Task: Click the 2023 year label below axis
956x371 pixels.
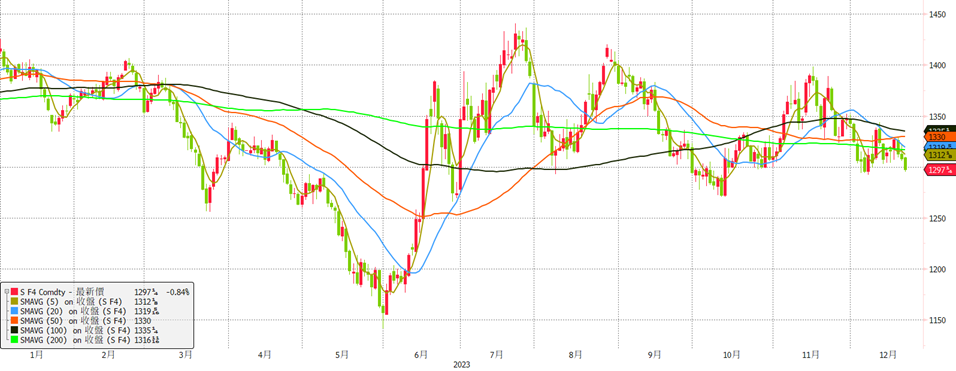Action: 463,364
